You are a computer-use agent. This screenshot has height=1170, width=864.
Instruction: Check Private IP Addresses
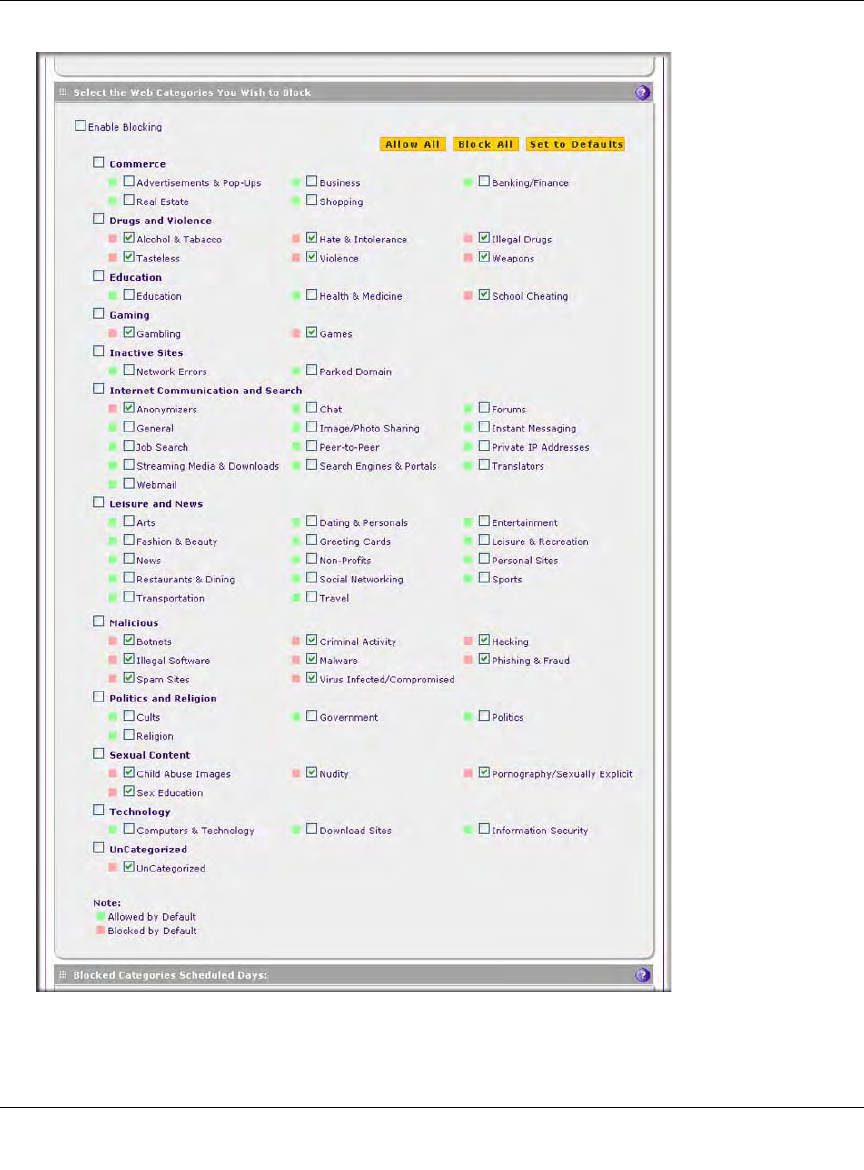484,445
